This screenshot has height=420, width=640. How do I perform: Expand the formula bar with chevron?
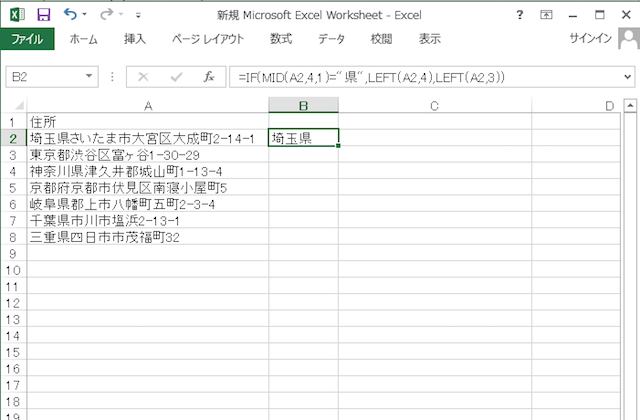pos(628,77)
